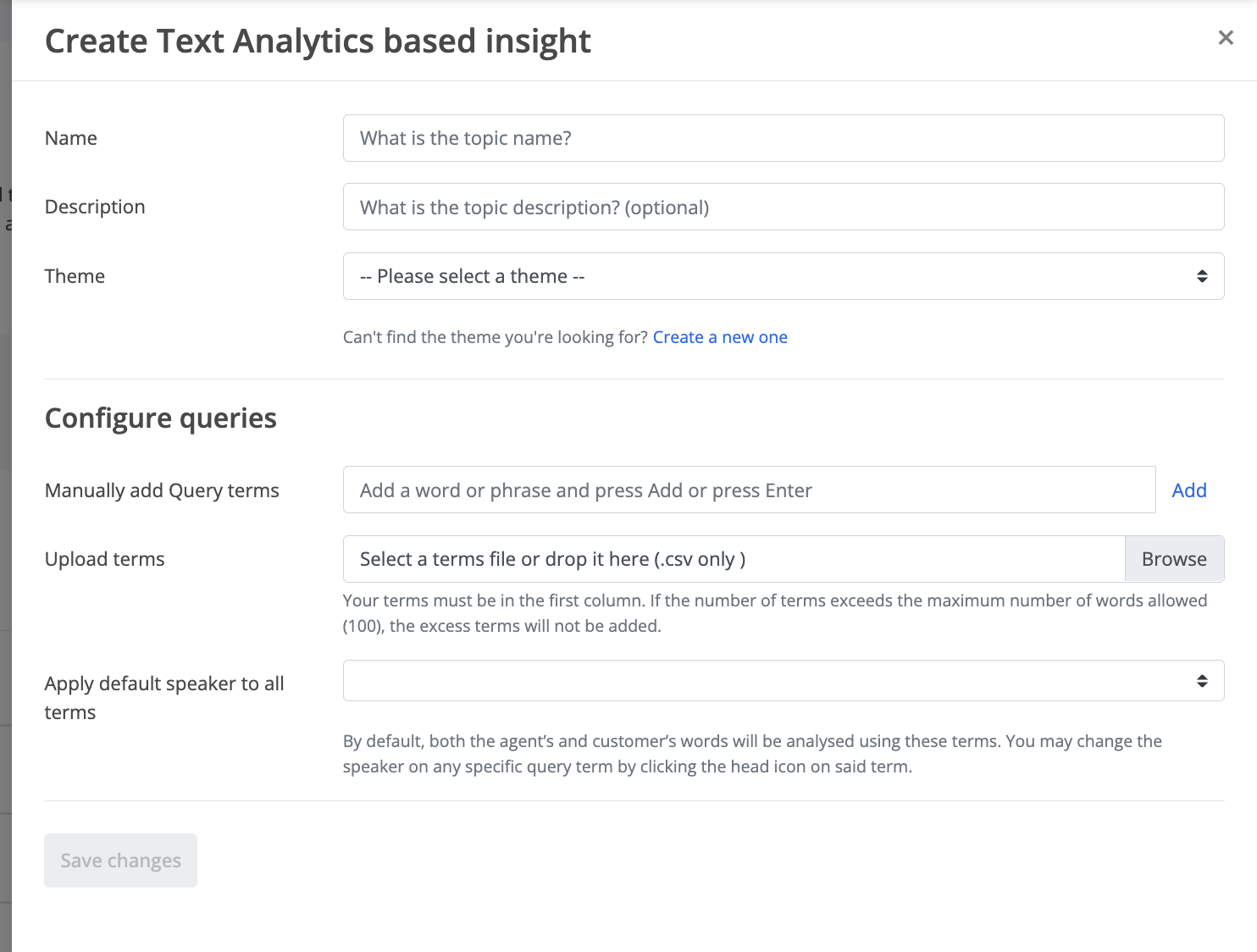
Task: Close the Create Text Analytics insight dialog
Action: click(x=1225, y=37)
